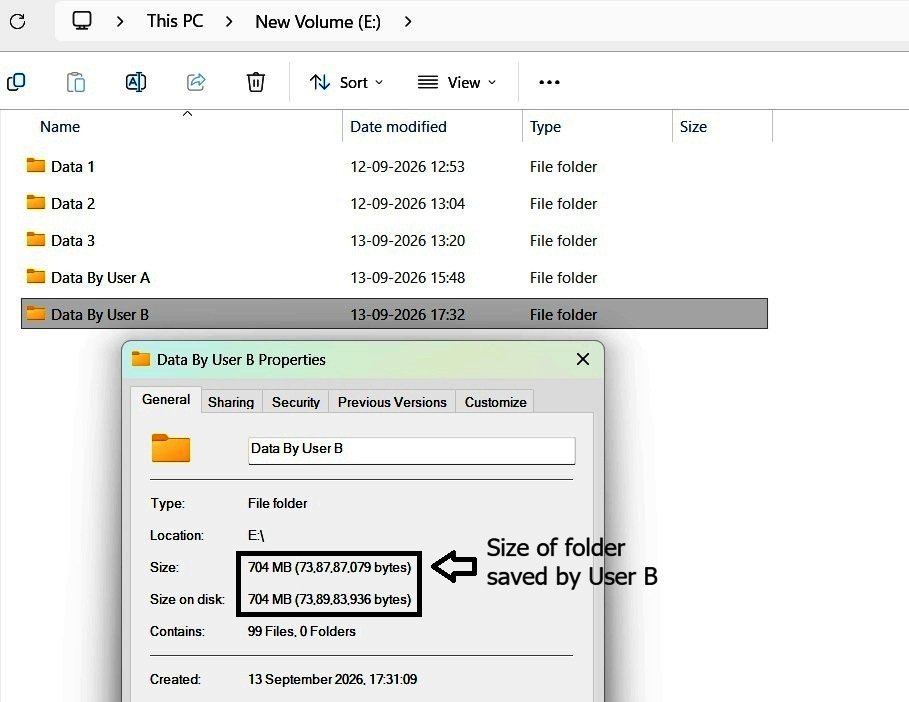Select the Data 2 folder name

[72, 203]
